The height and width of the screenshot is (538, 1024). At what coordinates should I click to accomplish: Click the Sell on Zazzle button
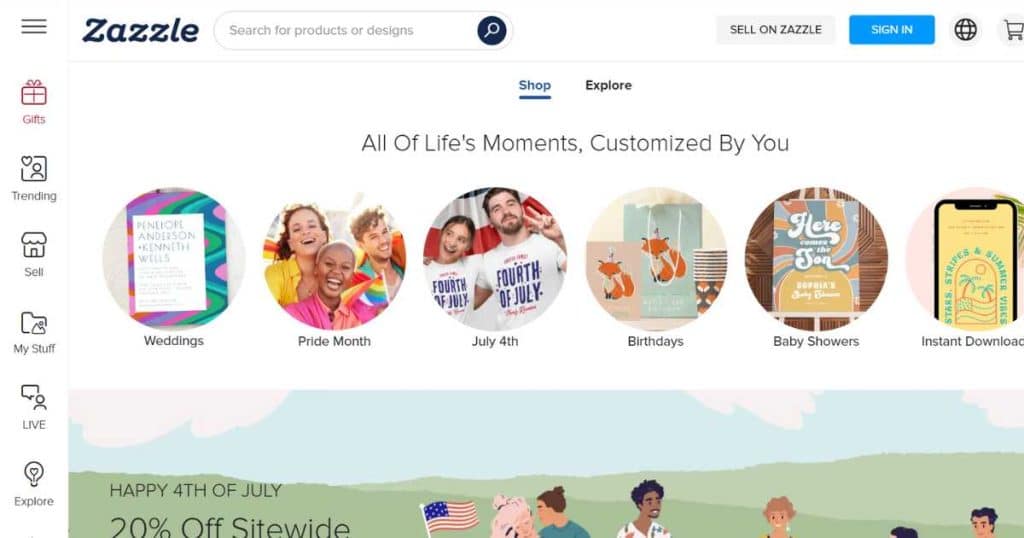(776, 30)
